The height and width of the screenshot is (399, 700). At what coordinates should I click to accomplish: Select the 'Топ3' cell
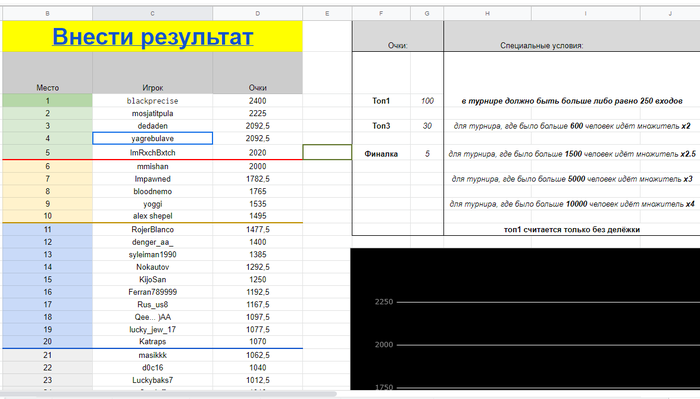pos(381,126)
